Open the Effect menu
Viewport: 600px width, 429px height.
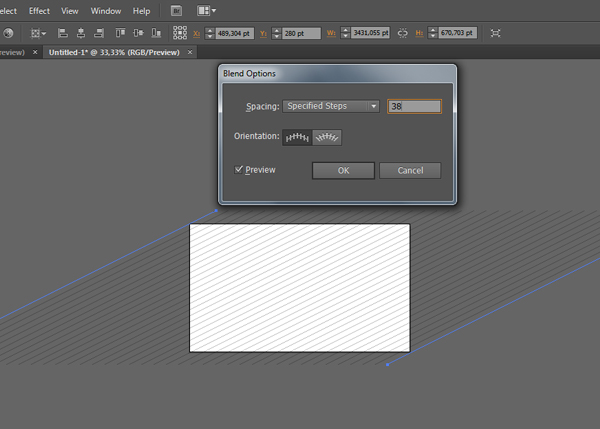pos(39,11)
